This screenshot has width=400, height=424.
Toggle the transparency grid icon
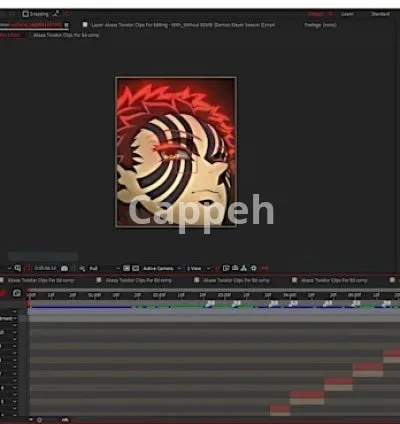(x=136, y=268)
